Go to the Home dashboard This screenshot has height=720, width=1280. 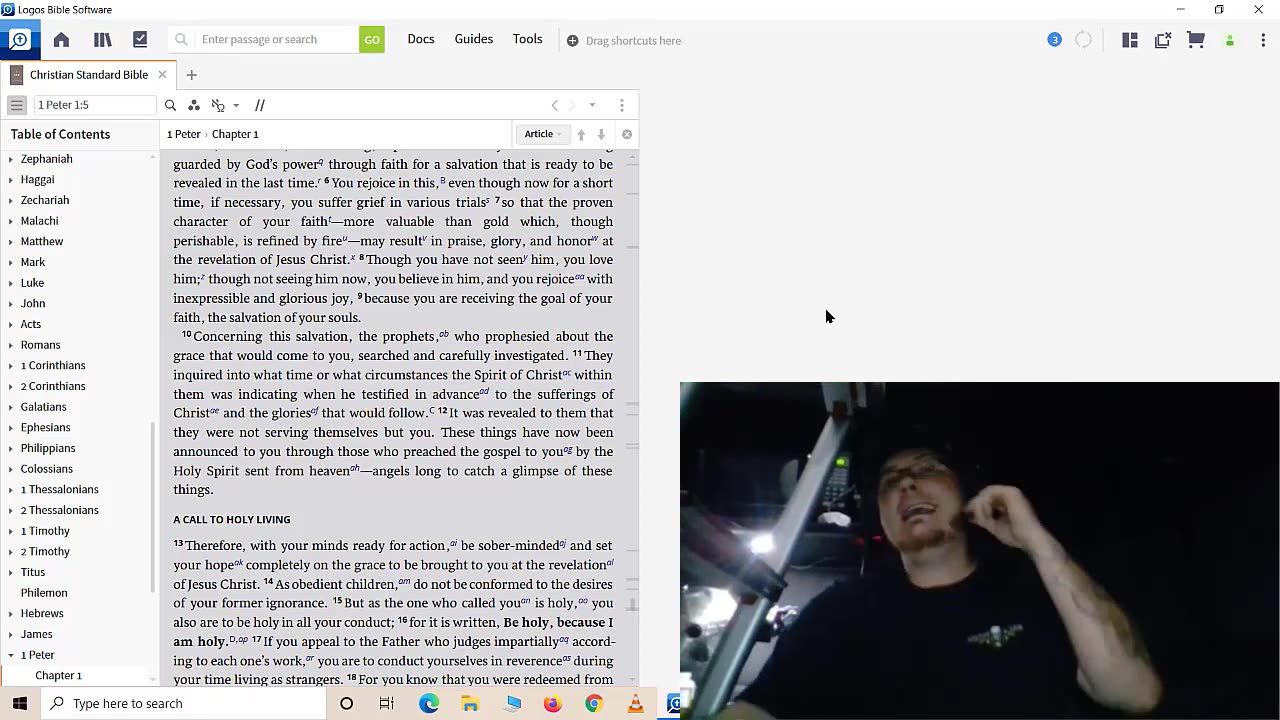pos(61,40)
